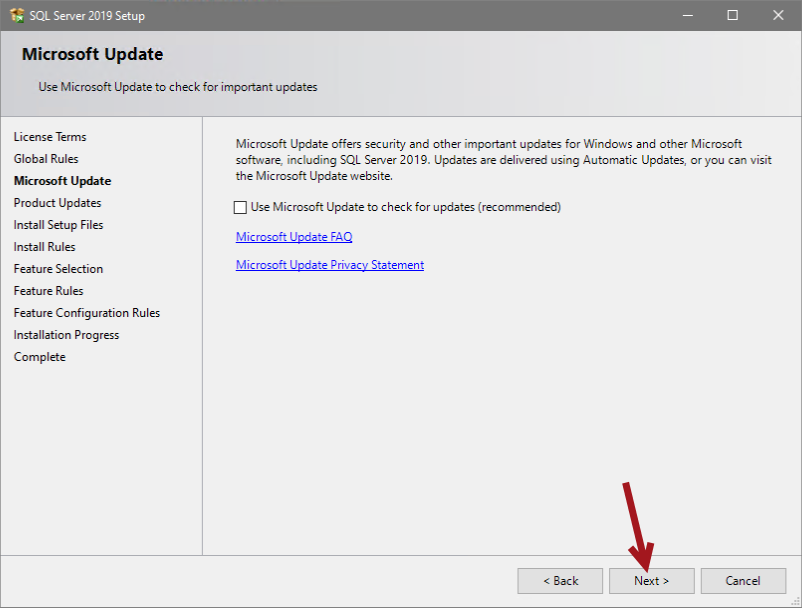Select Product Updates step in sidebar
Screen dimensions: 802x608
pyautogui.click(x=57, y=203)
